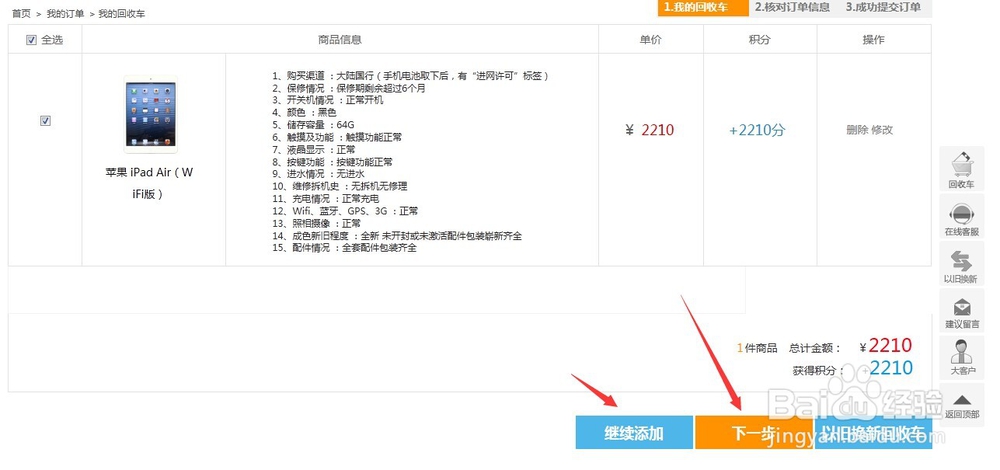The height and width of the screenshot is (470, 1000).
Task: Toggle the 全选 select-all checkbox
Action: pyautogui.click(x=31, y=40)
